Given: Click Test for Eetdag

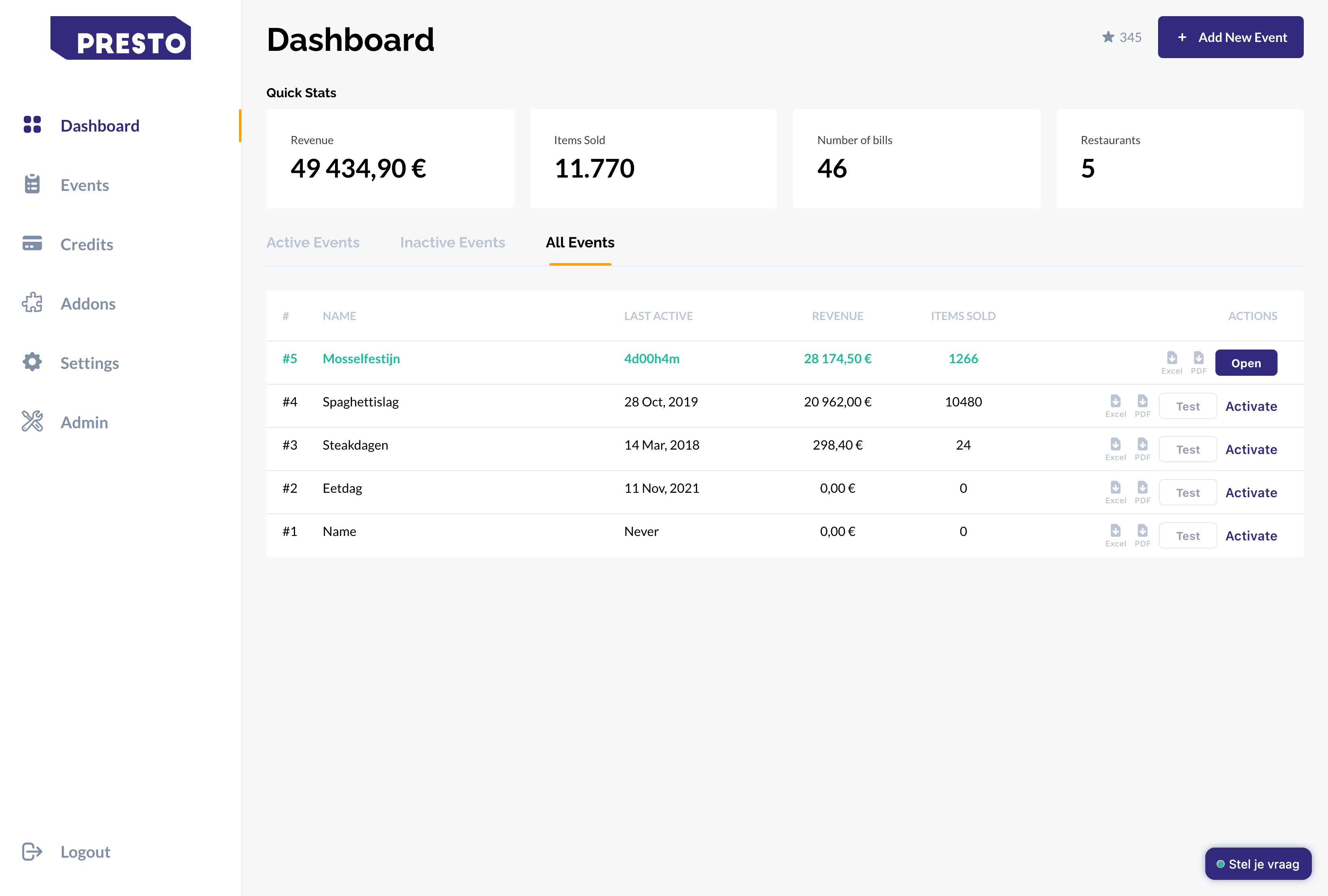Looking at the screenshot, I should 1188,492.
